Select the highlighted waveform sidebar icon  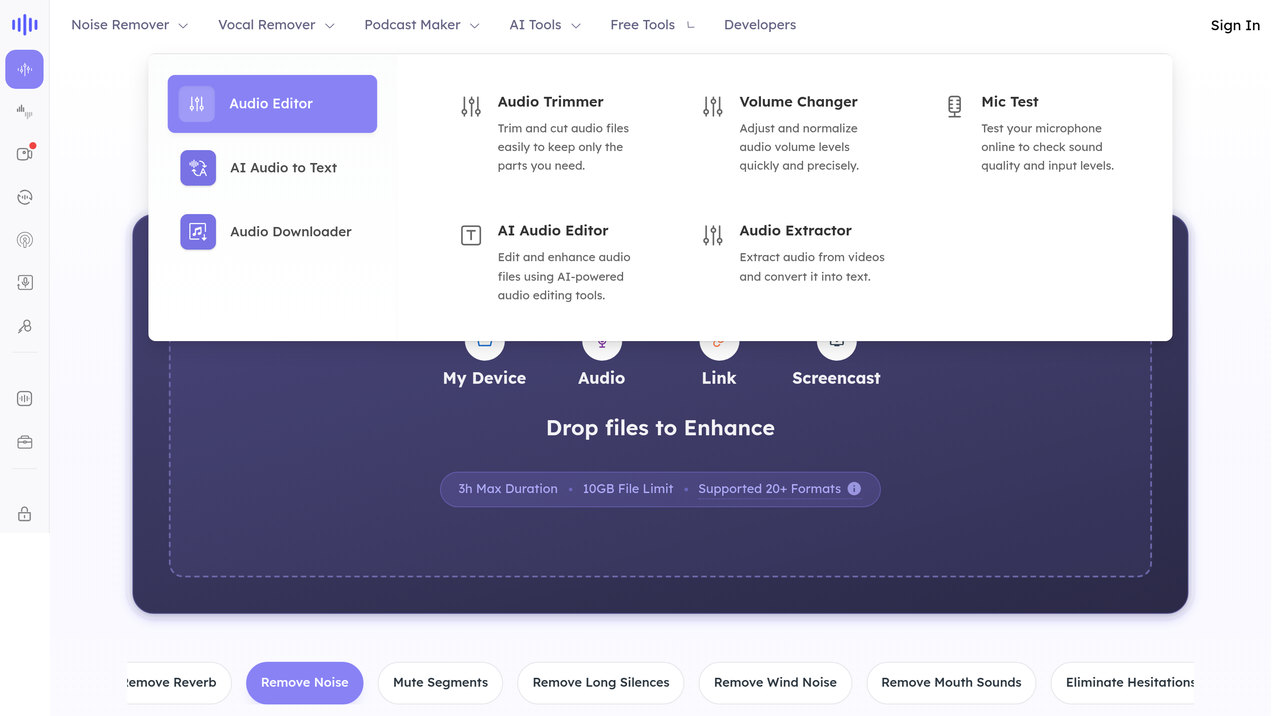click(25, 69)
